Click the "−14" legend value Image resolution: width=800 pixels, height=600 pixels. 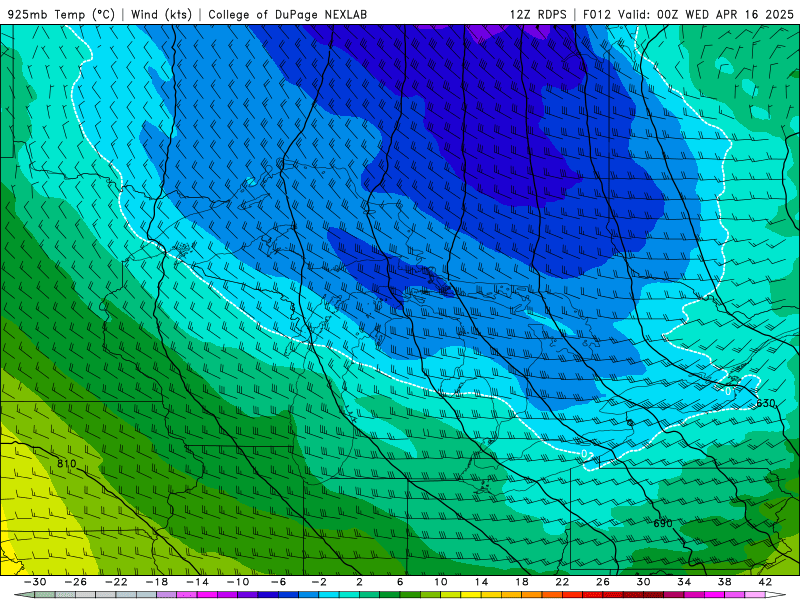[x=197, y=582]
